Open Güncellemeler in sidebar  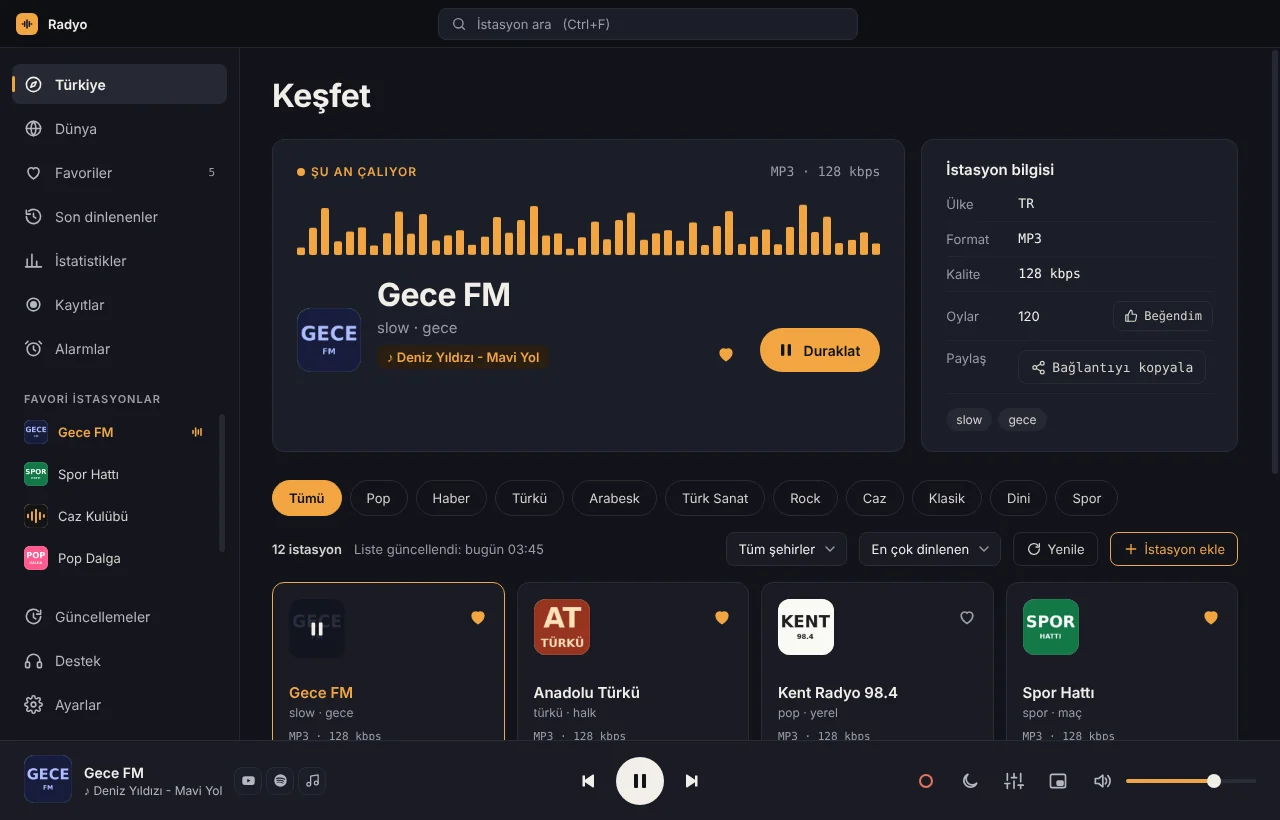click(119, 617)
